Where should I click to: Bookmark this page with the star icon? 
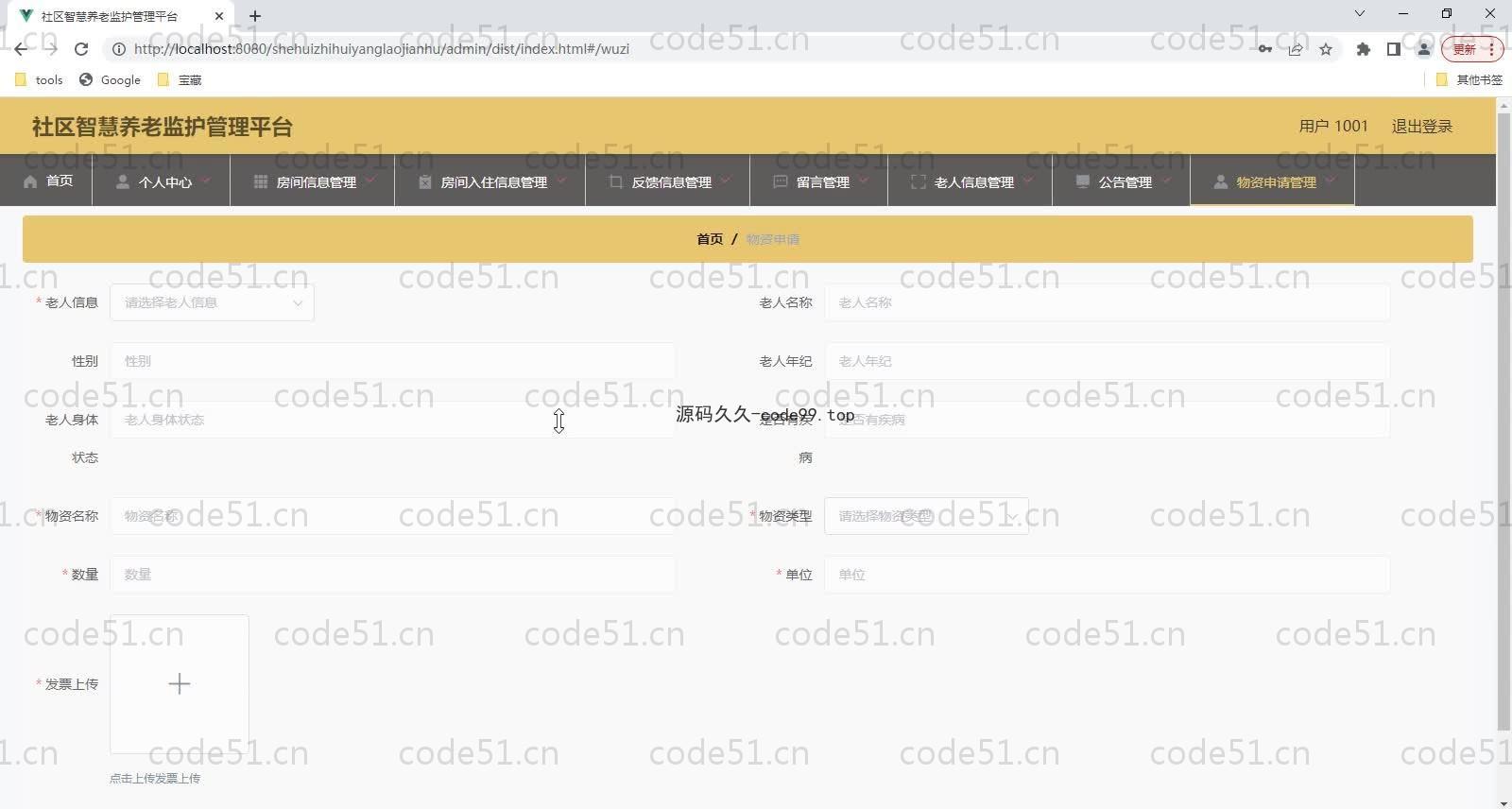(1326, 49)
